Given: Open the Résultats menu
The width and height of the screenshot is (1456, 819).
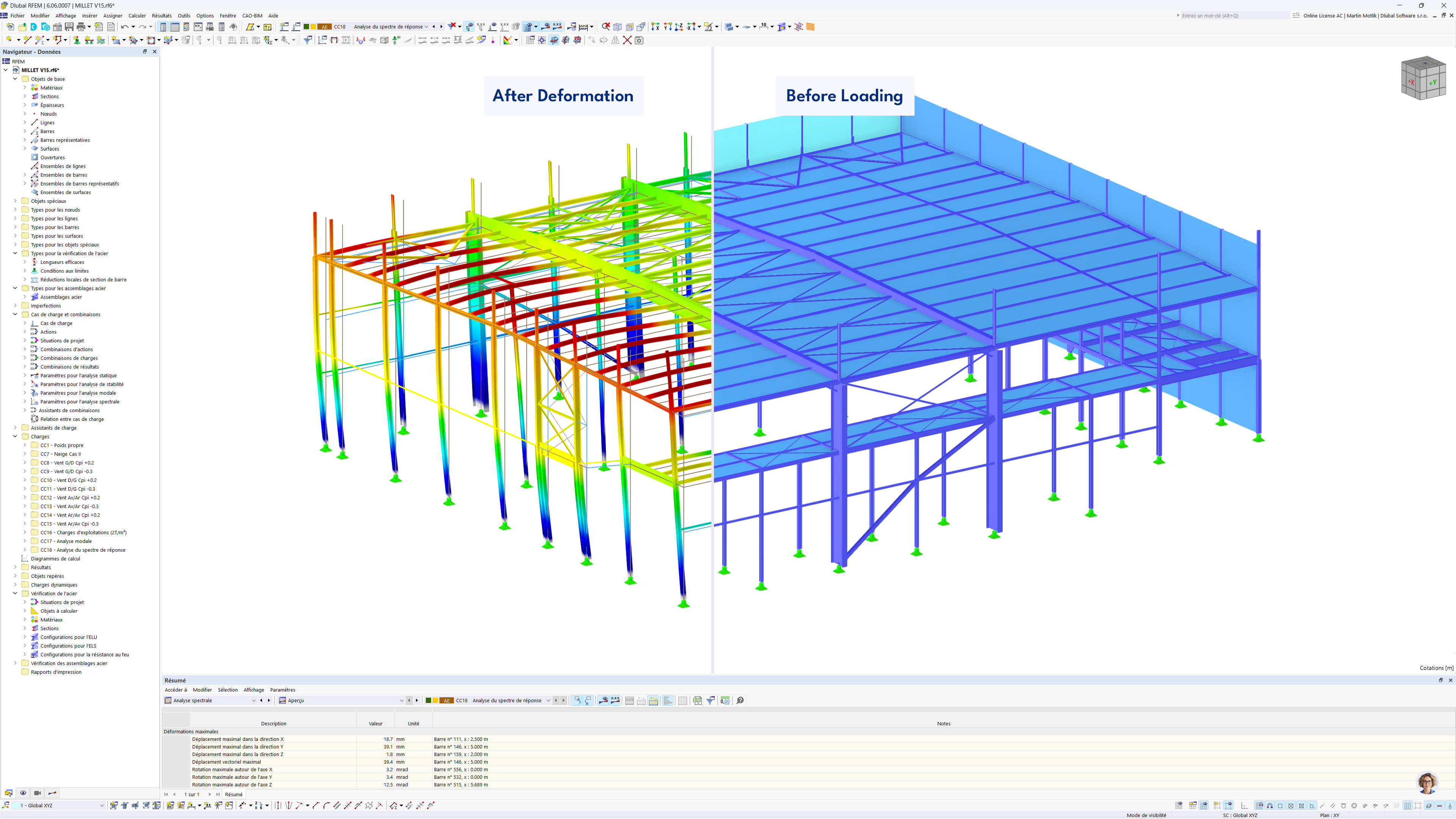Looking at the screenshot, I should pos(162,16).
